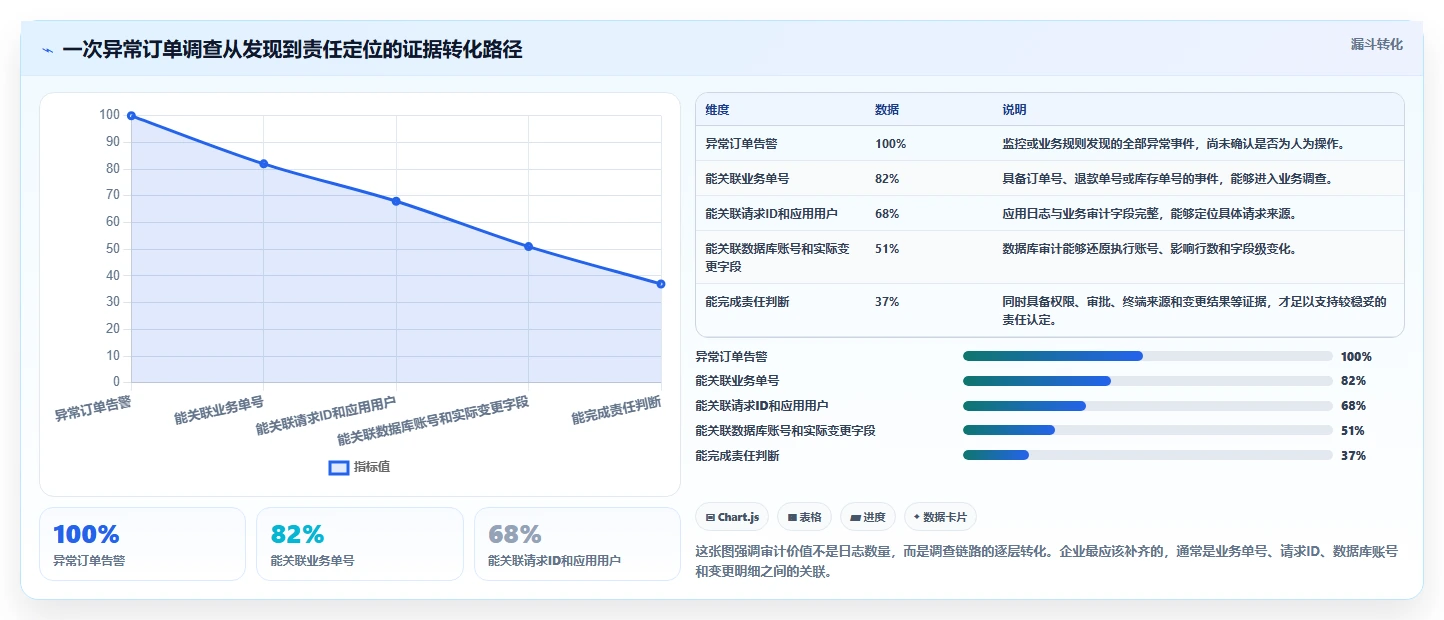This screenshot has width=1444, height=620.
Task: Click the 82% value in the table
Action: coord(887,178)
